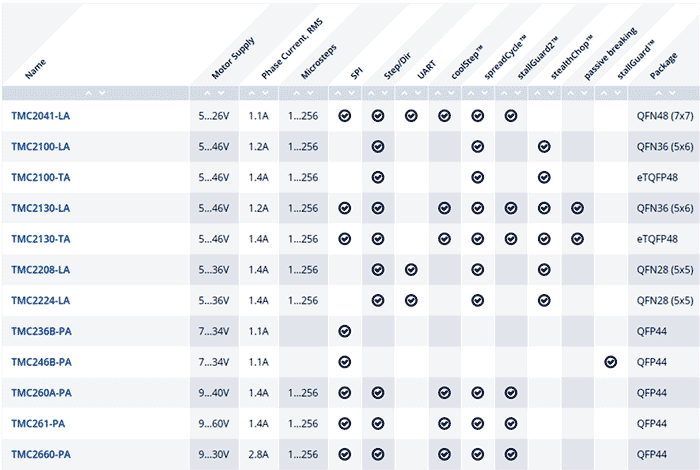Click Step/Dir checkmark in TMC2100-TA row
The width and height of the screenshot is (700, 470).
pyautogui.click(x=378, y=178)
